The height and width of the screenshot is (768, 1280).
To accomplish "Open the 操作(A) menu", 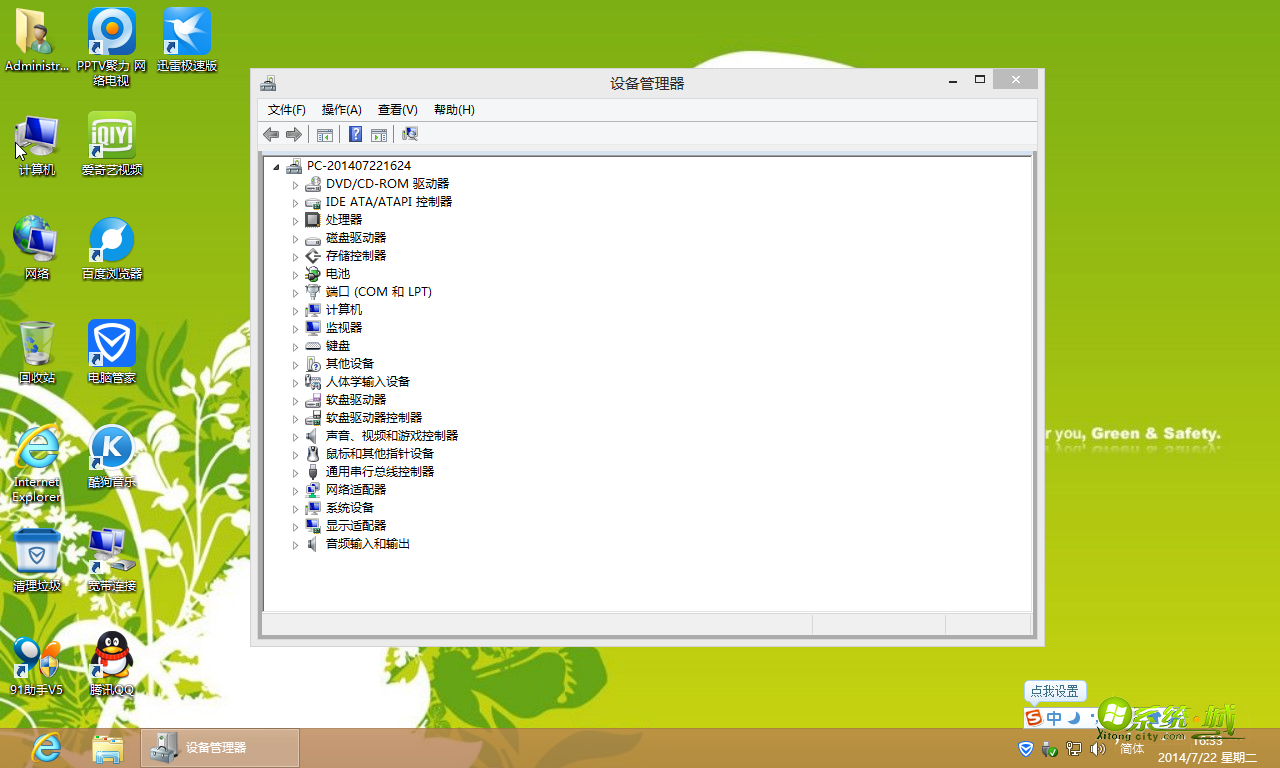I will point(341,110).
